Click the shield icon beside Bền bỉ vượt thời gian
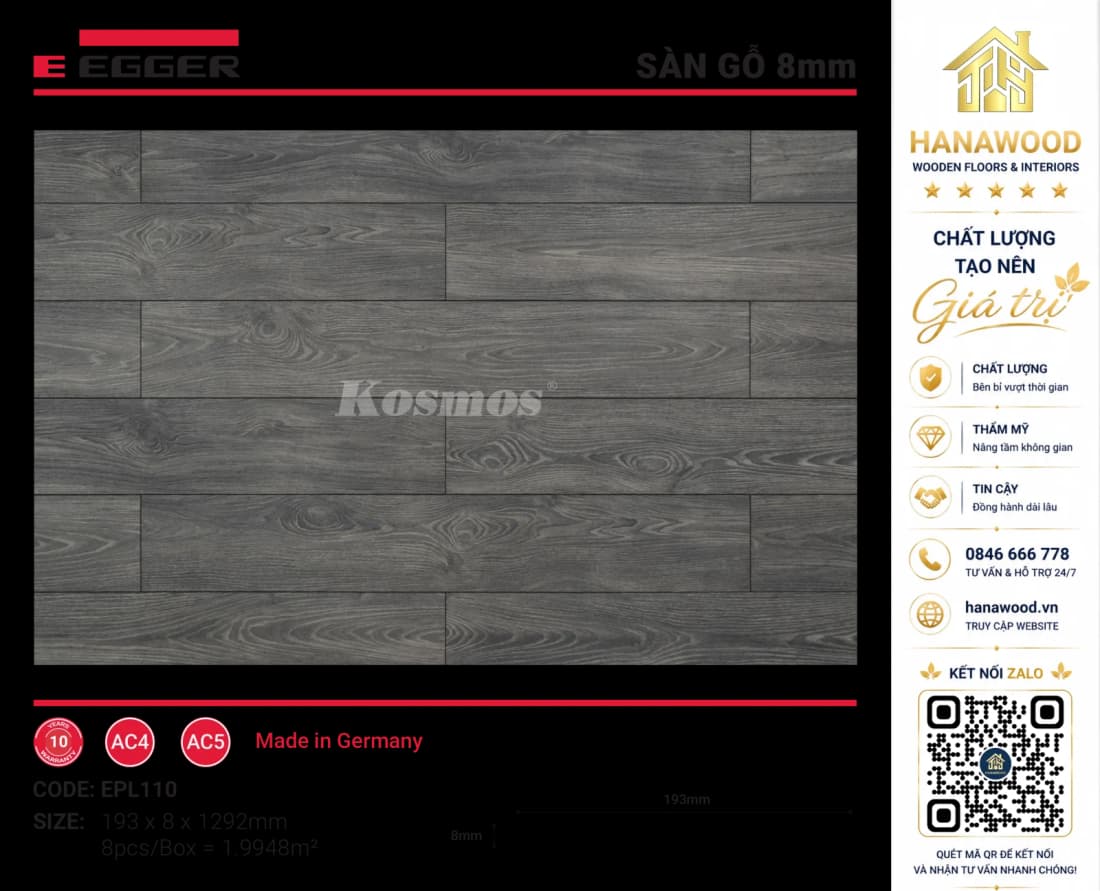 (930, 377)
